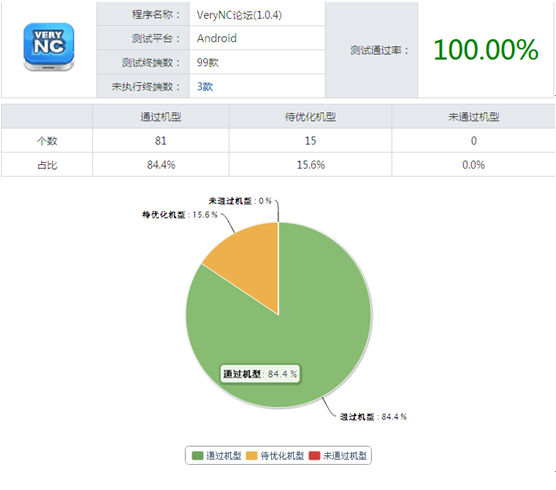Click the 15.6% table cell
The image size is (556, 490).
[311, 165]
